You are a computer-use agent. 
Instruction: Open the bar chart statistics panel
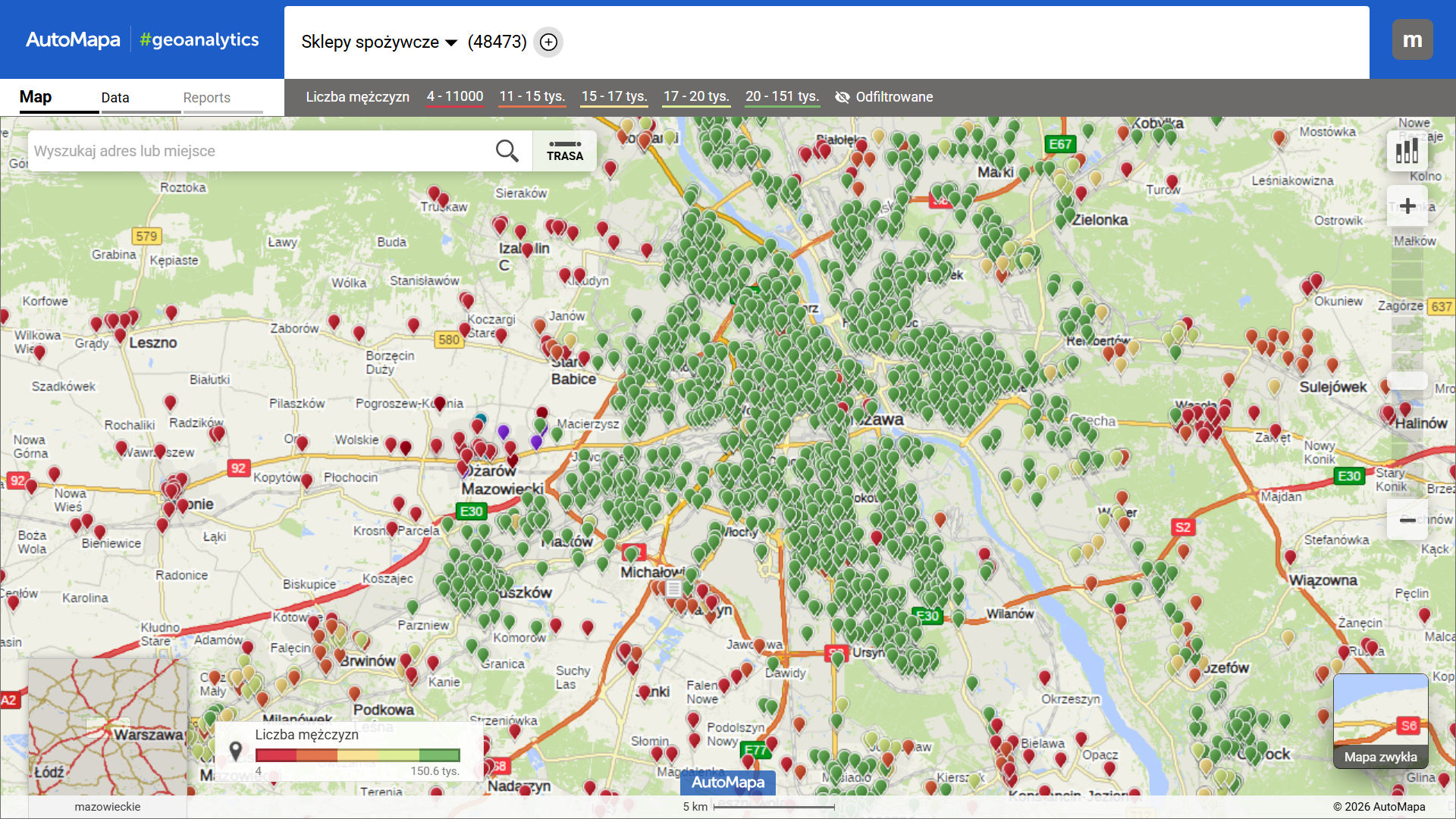click(1407, 151)
